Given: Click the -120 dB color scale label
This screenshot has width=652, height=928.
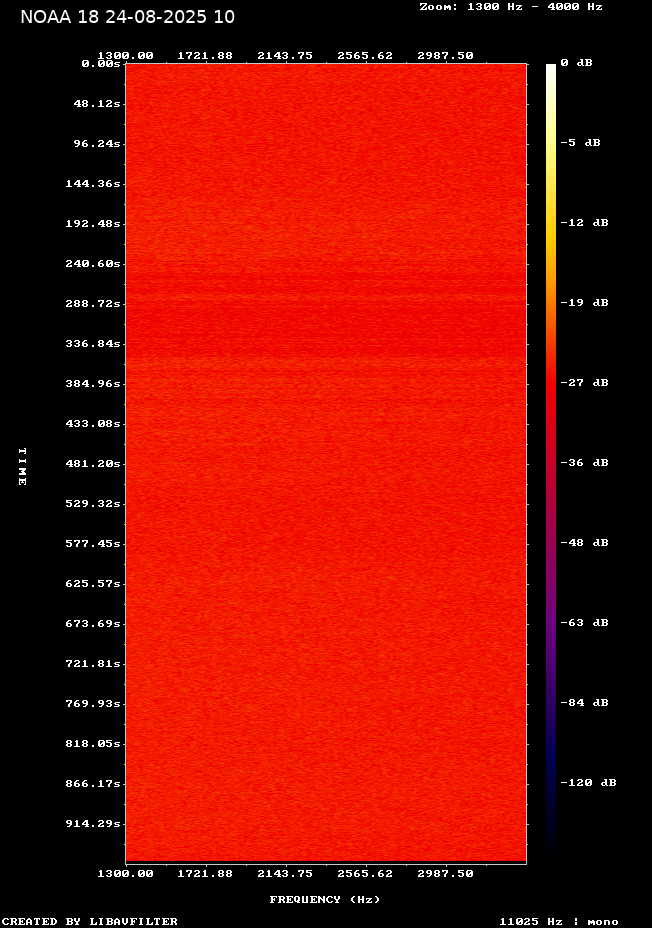Looking at the screenshot, I should click(588, 783).
